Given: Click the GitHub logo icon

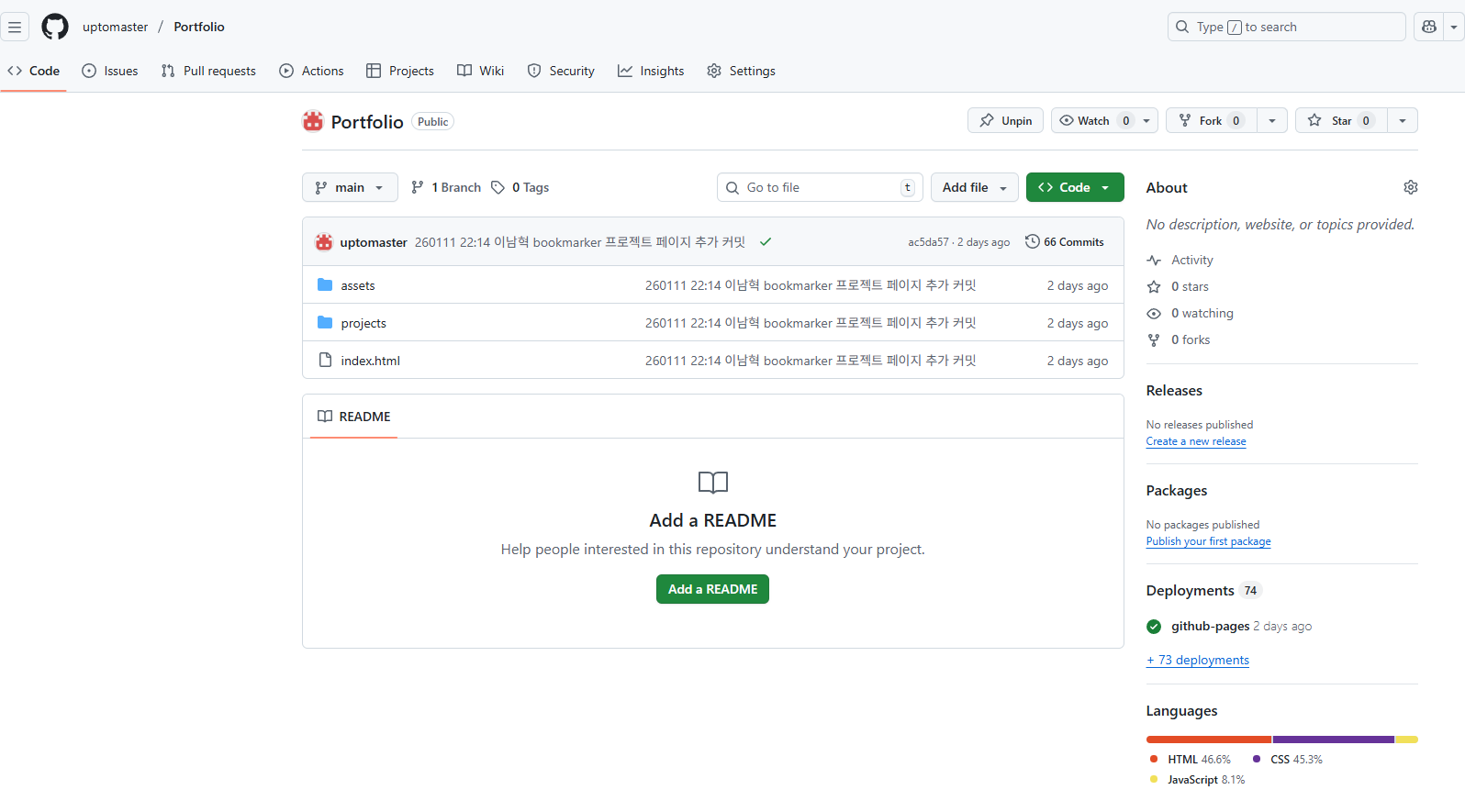Looking at the screenshot, I should pos(55,27).
